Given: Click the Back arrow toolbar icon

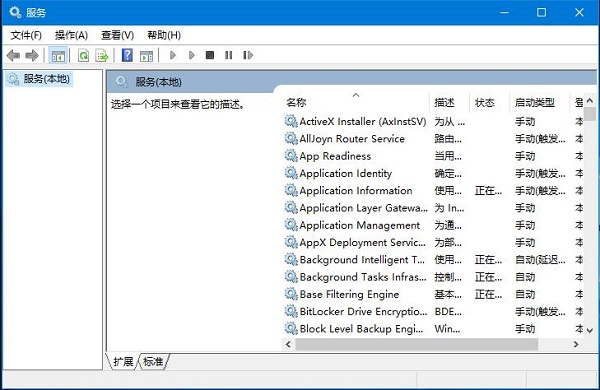Looking at the screenshot, I should click(13, 55).
